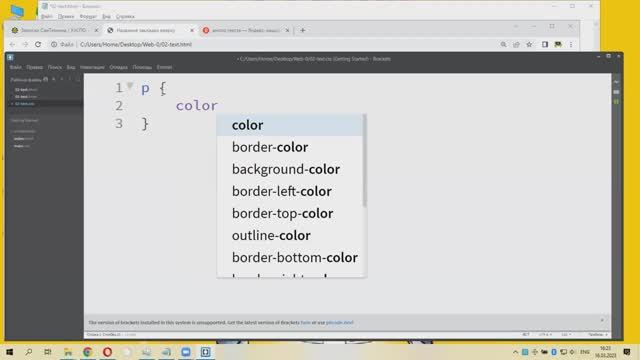Open Chrome three-dot menu
Screen dimensions: 640x360
pyautogui.click(x=571, y=44)
